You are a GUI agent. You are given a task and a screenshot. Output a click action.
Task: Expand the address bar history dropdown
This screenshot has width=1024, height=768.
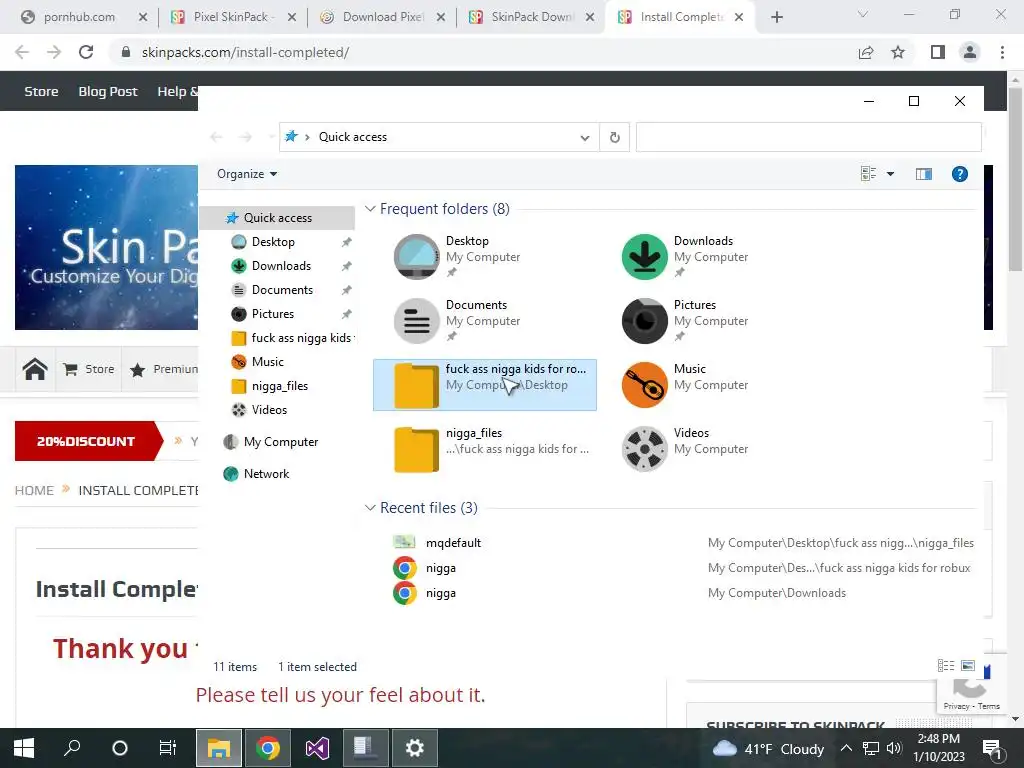click(584, 137)
